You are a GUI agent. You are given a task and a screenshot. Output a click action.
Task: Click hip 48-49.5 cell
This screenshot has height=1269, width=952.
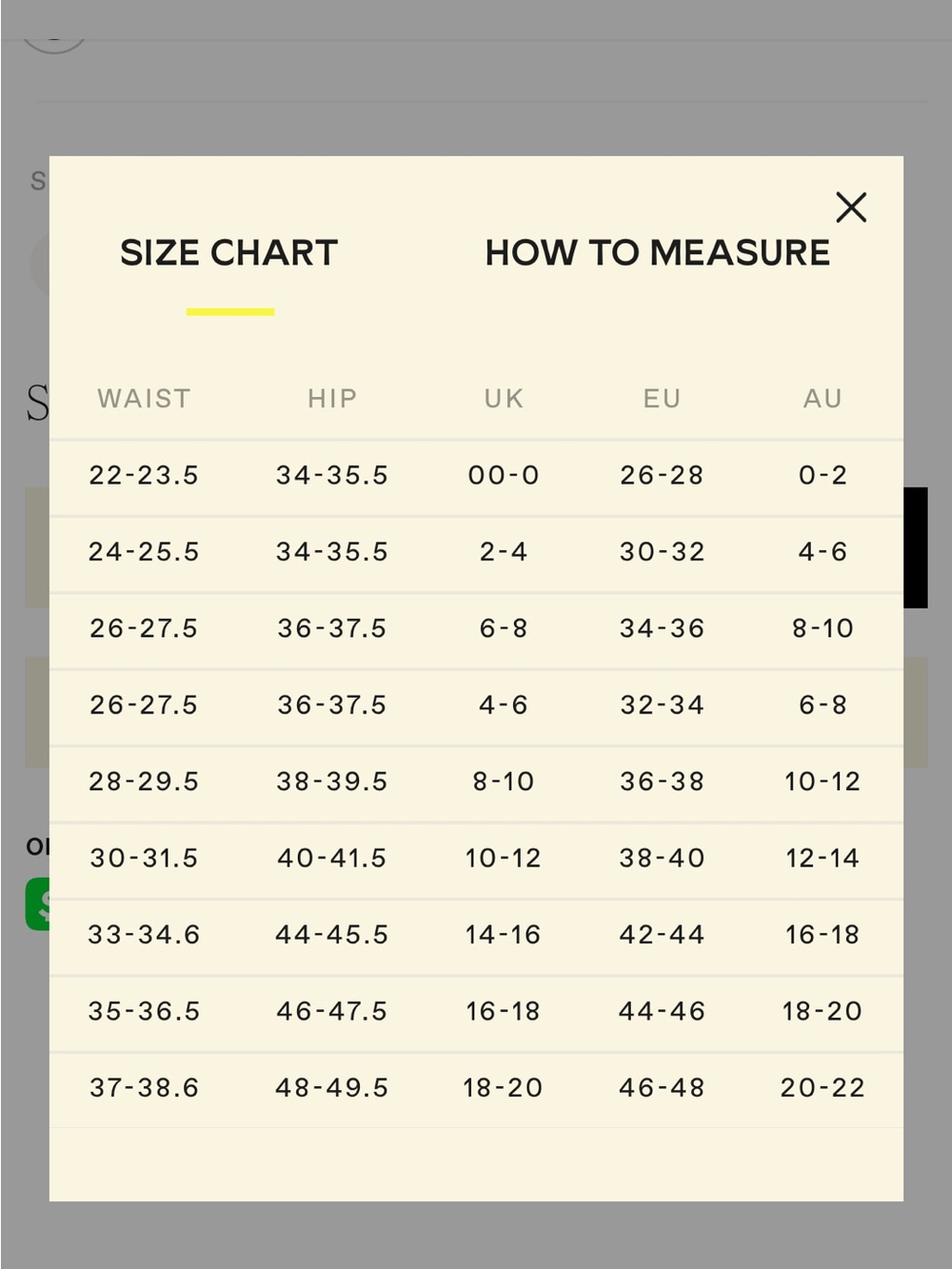pos(332,1087)
